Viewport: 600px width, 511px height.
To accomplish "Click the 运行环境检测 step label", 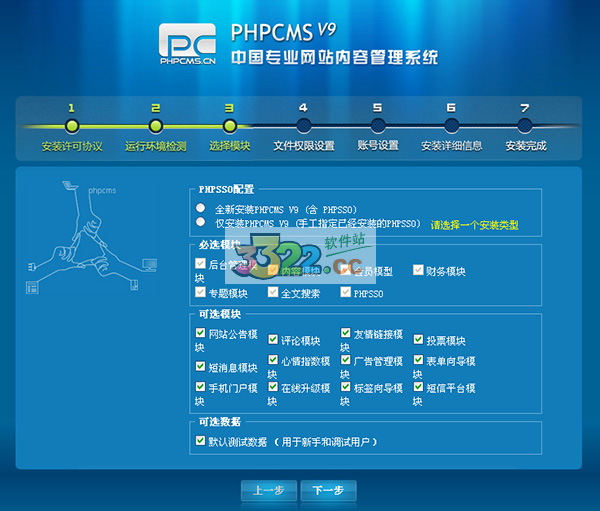I will point(155,146).
